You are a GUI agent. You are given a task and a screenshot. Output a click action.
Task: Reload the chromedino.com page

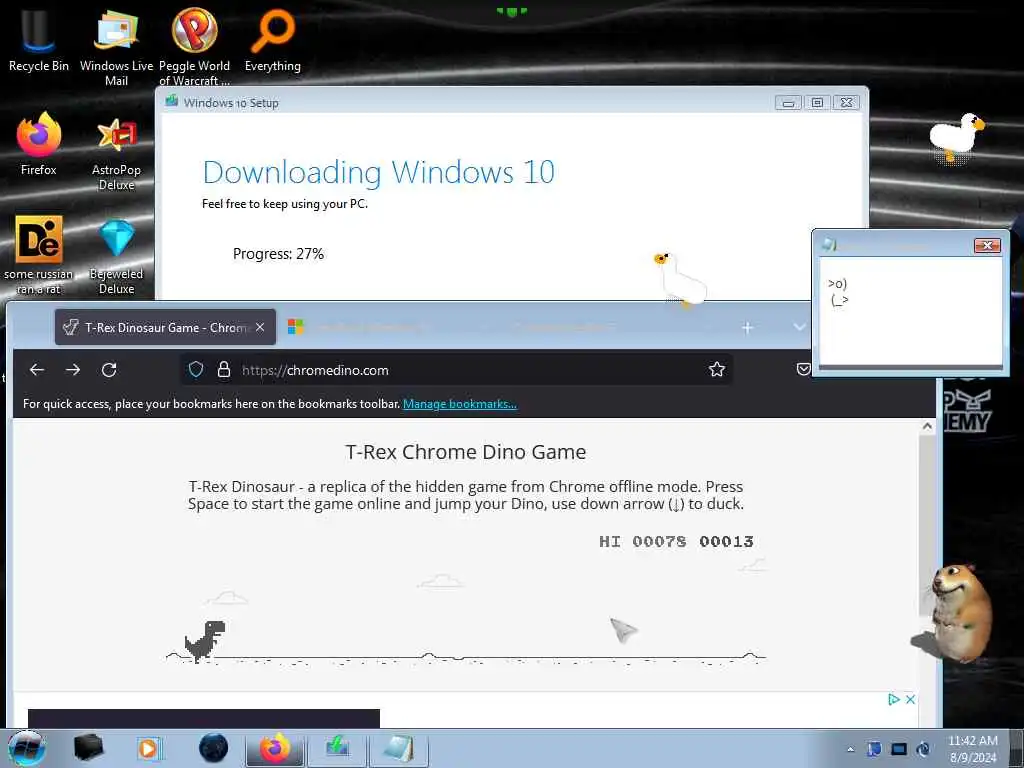[109, 370]
